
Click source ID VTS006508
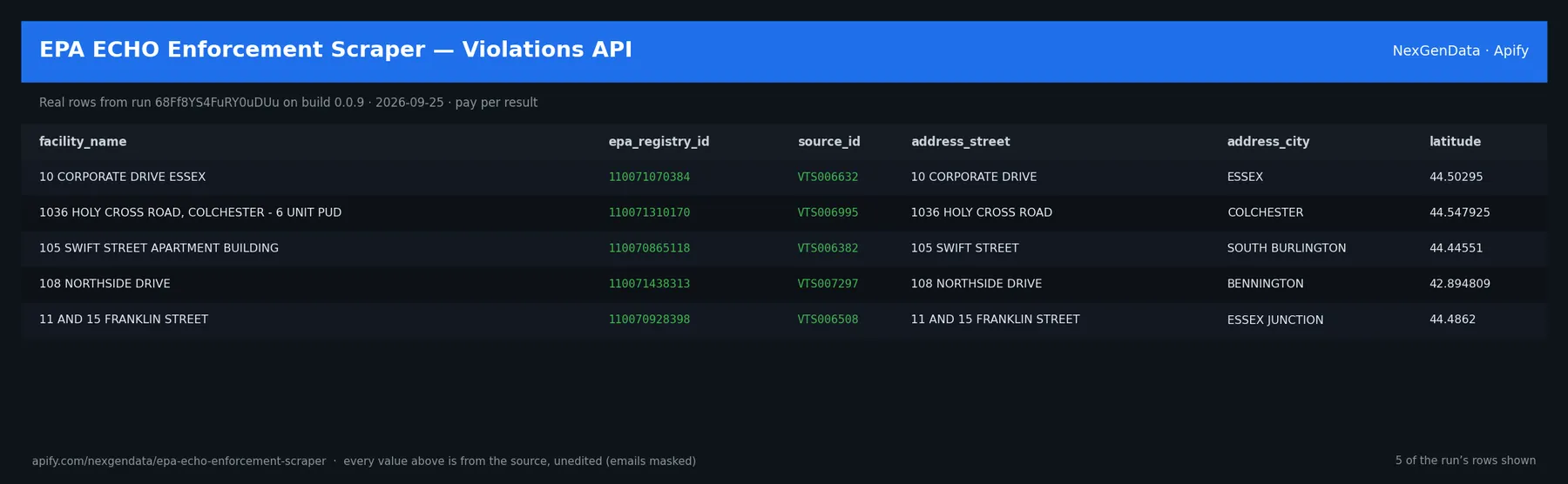pos(828,319)
